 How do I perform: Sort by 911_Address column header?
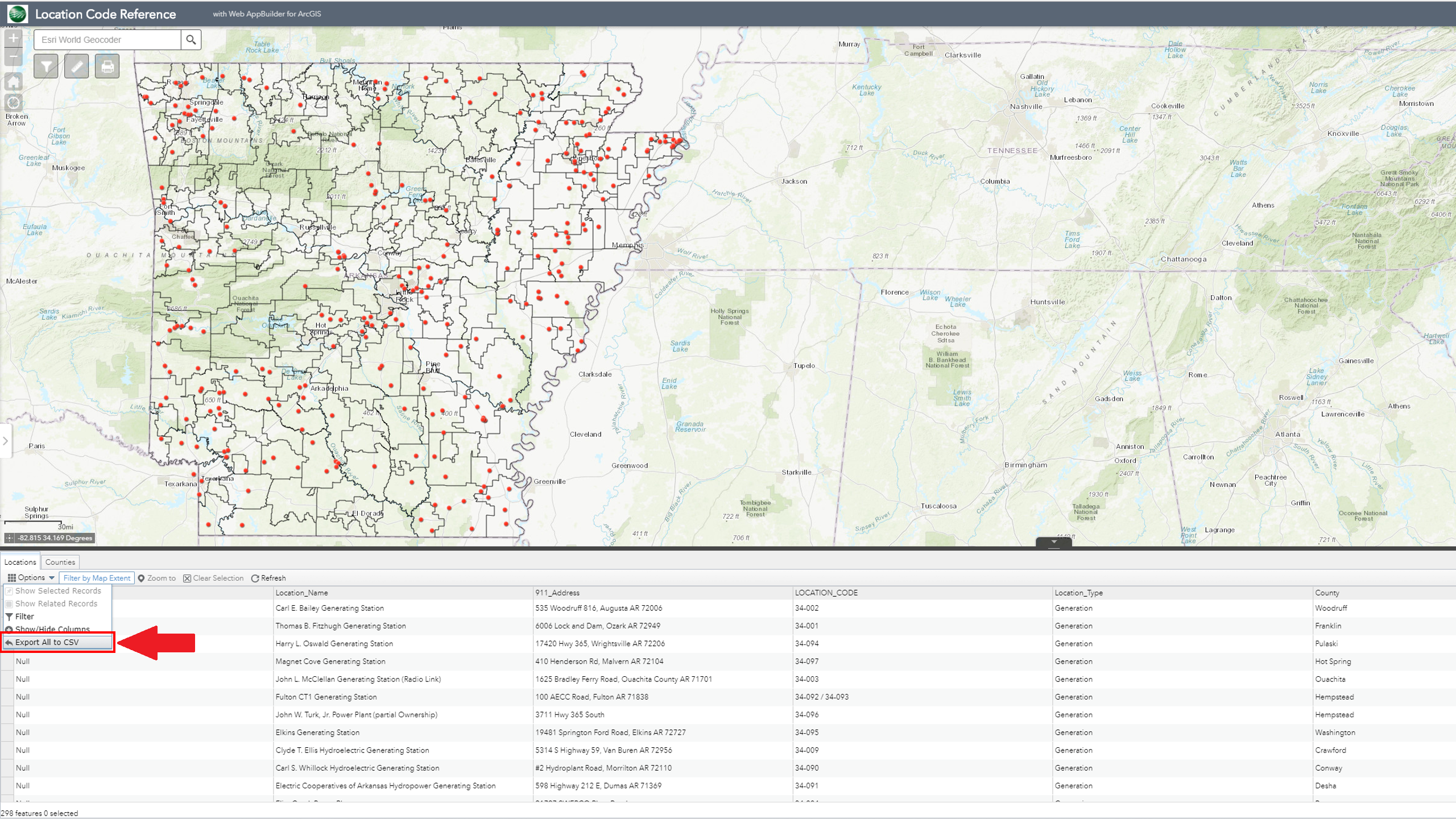coord(663,593)
